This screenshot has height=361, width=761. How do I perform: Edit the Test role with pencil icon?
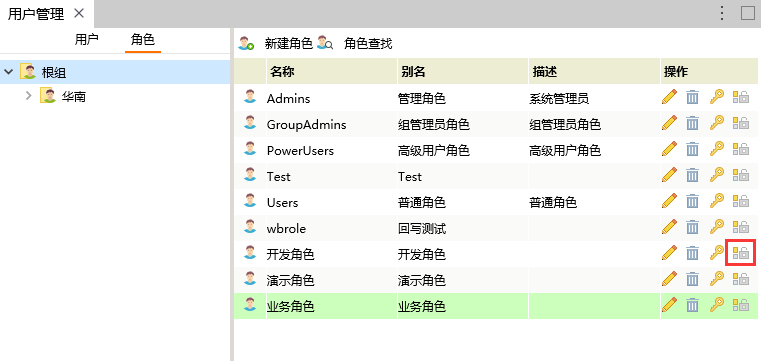pos(669,175)
